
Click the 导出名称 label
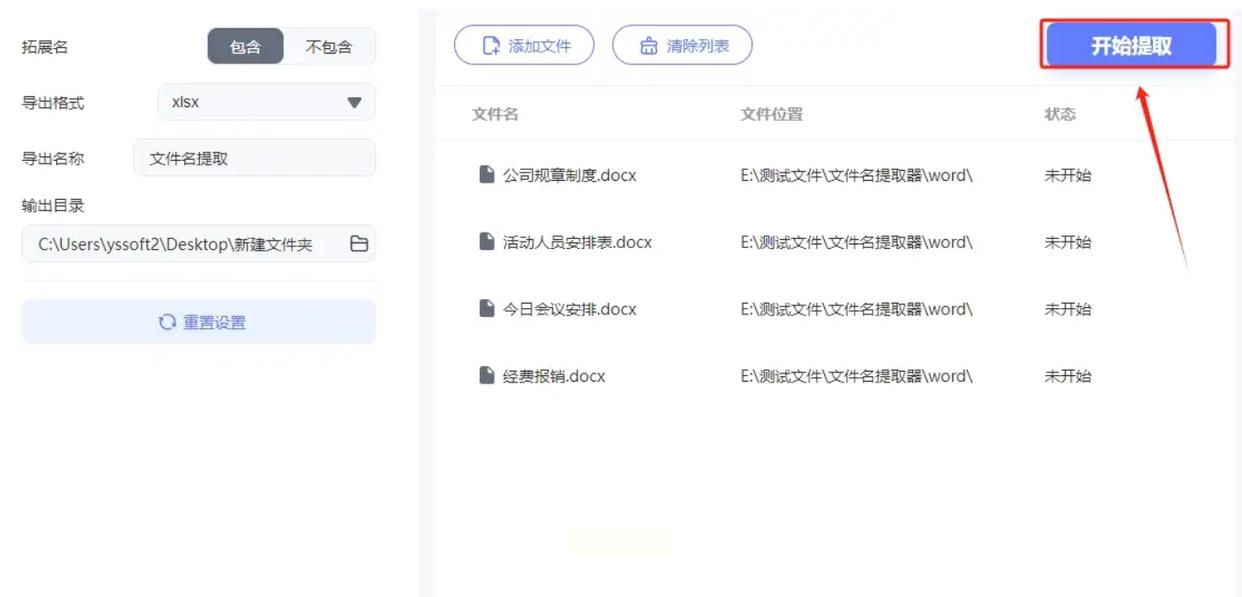point(53,158)
